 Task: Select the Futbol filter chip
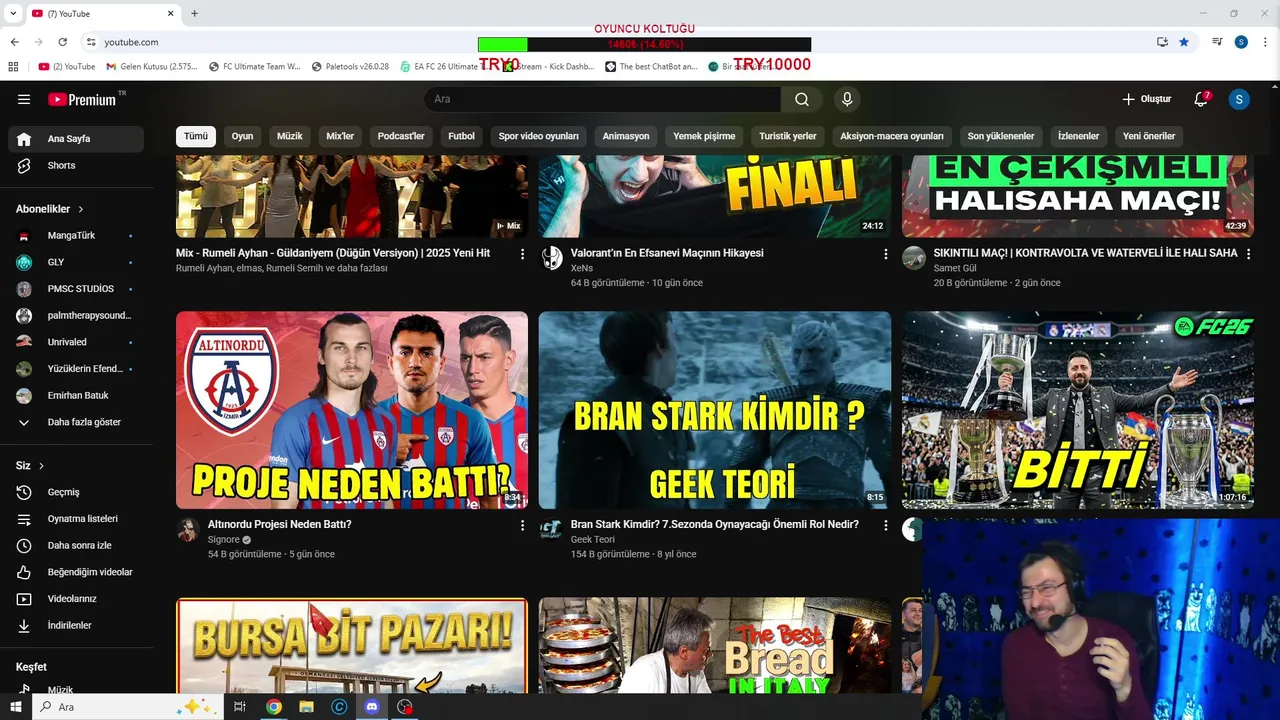click(462, 136)
